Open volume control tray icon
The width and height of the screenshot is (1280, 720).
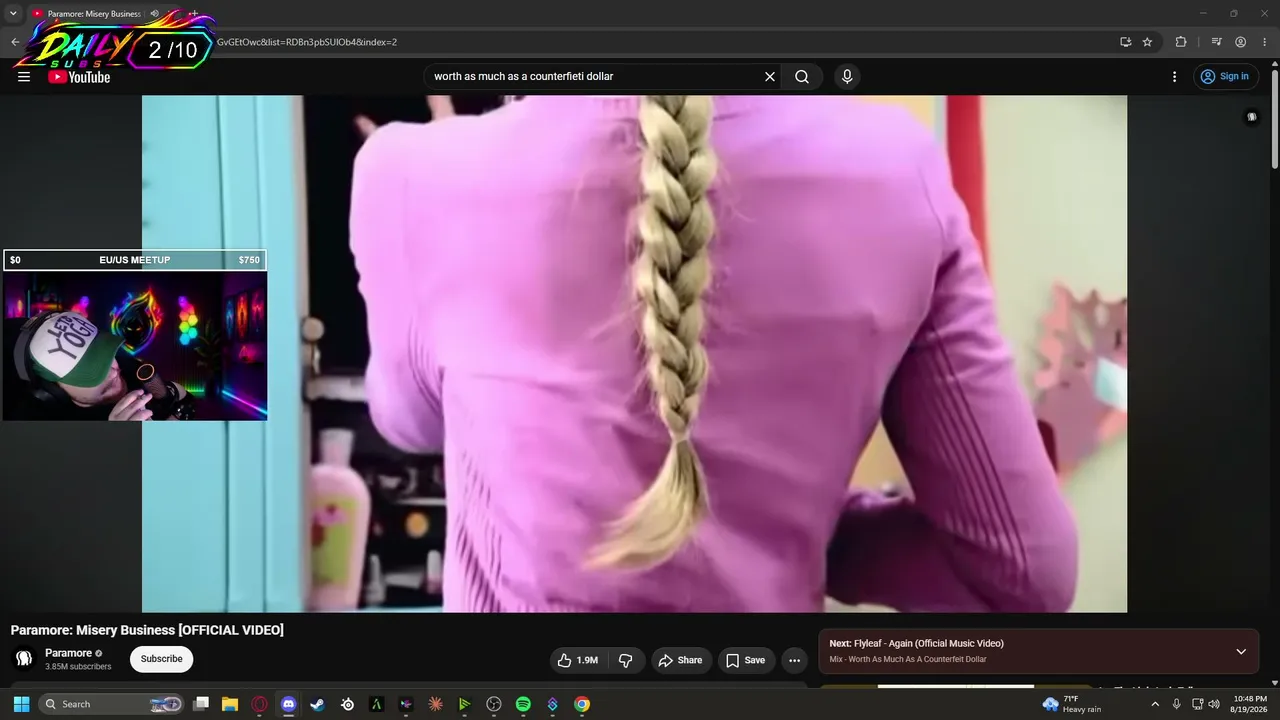pos(1214,704)
